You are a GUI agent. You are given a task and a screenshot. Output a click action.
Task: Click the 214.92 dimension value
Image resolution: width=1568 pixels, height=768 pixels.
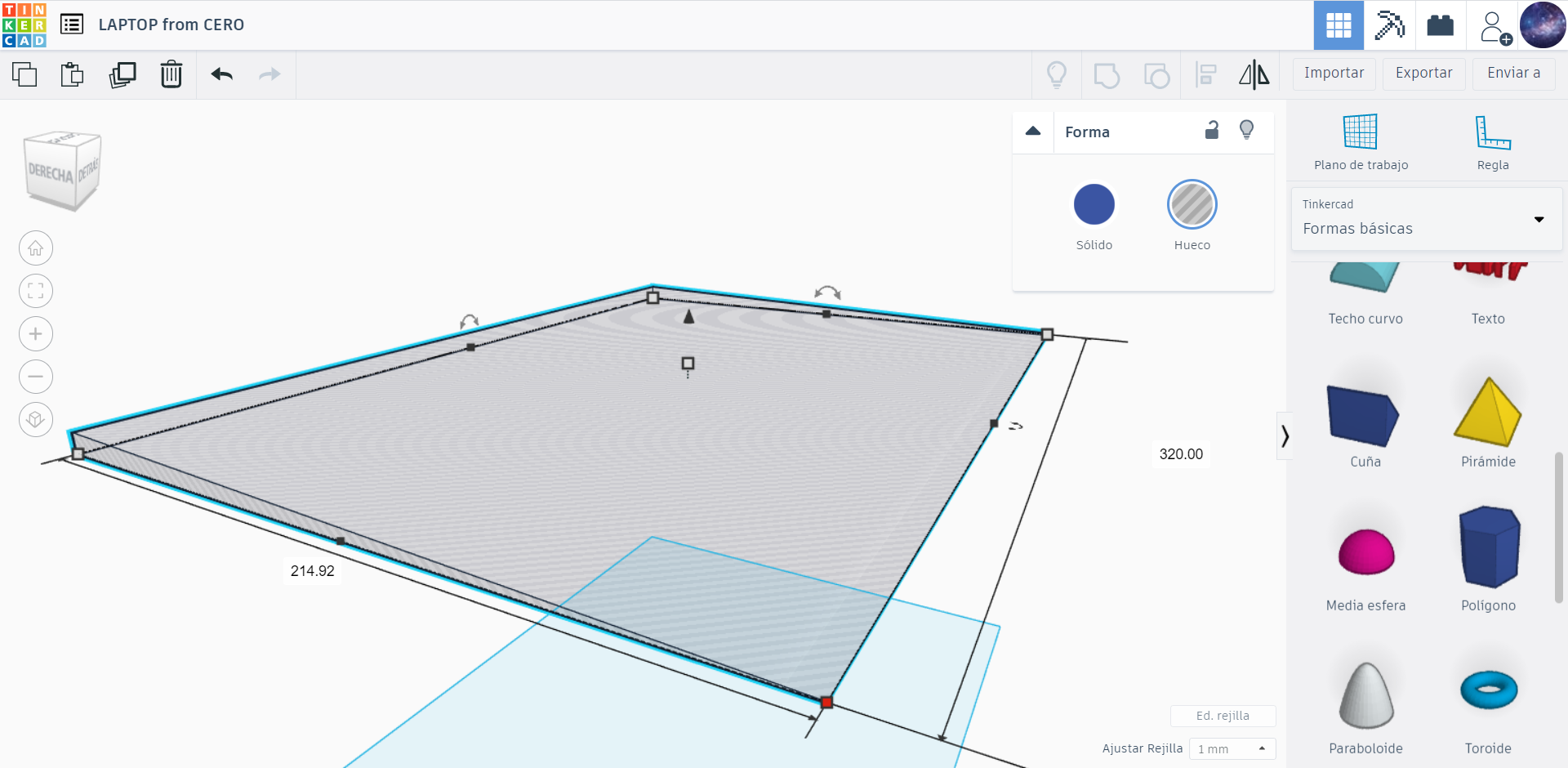tap(313, 571)
